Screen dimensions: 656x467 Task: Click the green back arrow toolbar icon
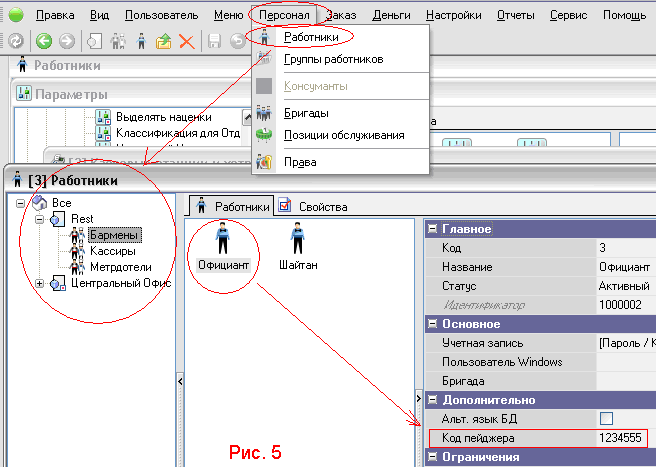tap(43, 41)
